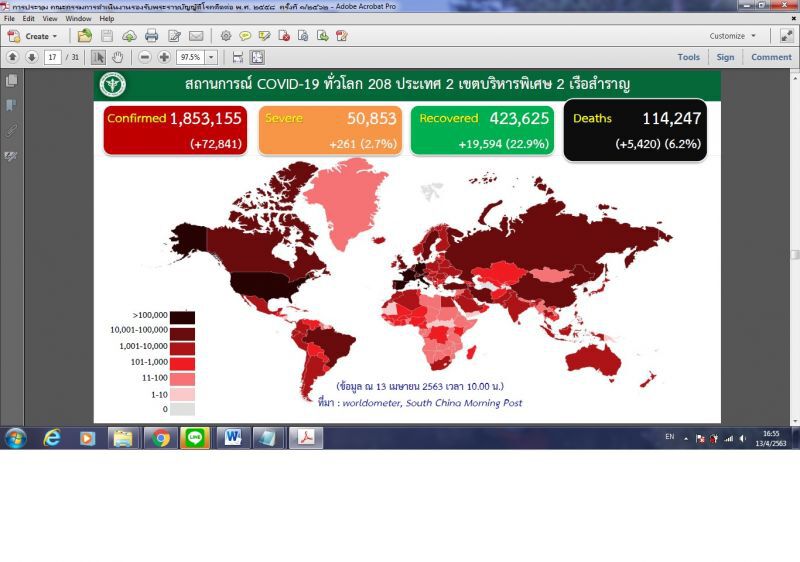Image resolution: width=800 pixels, height=562 pixels.
Task: Show the Bookmarks panel
Action: tap(11, 106)
